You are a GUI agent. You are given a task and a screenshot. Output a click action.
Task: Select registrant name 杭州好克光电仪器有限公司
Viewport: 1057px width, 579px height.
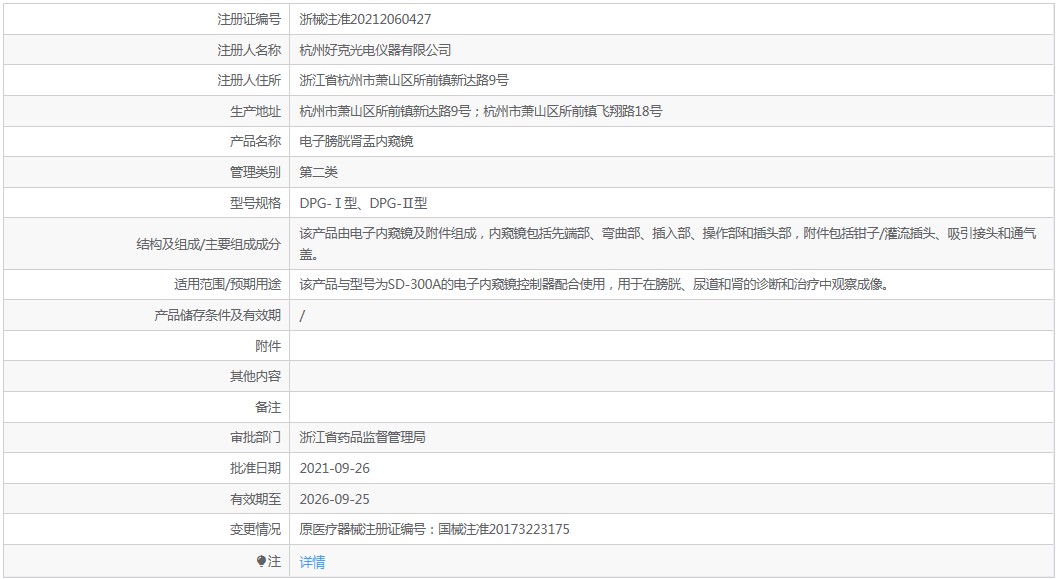tap(375, 50)
